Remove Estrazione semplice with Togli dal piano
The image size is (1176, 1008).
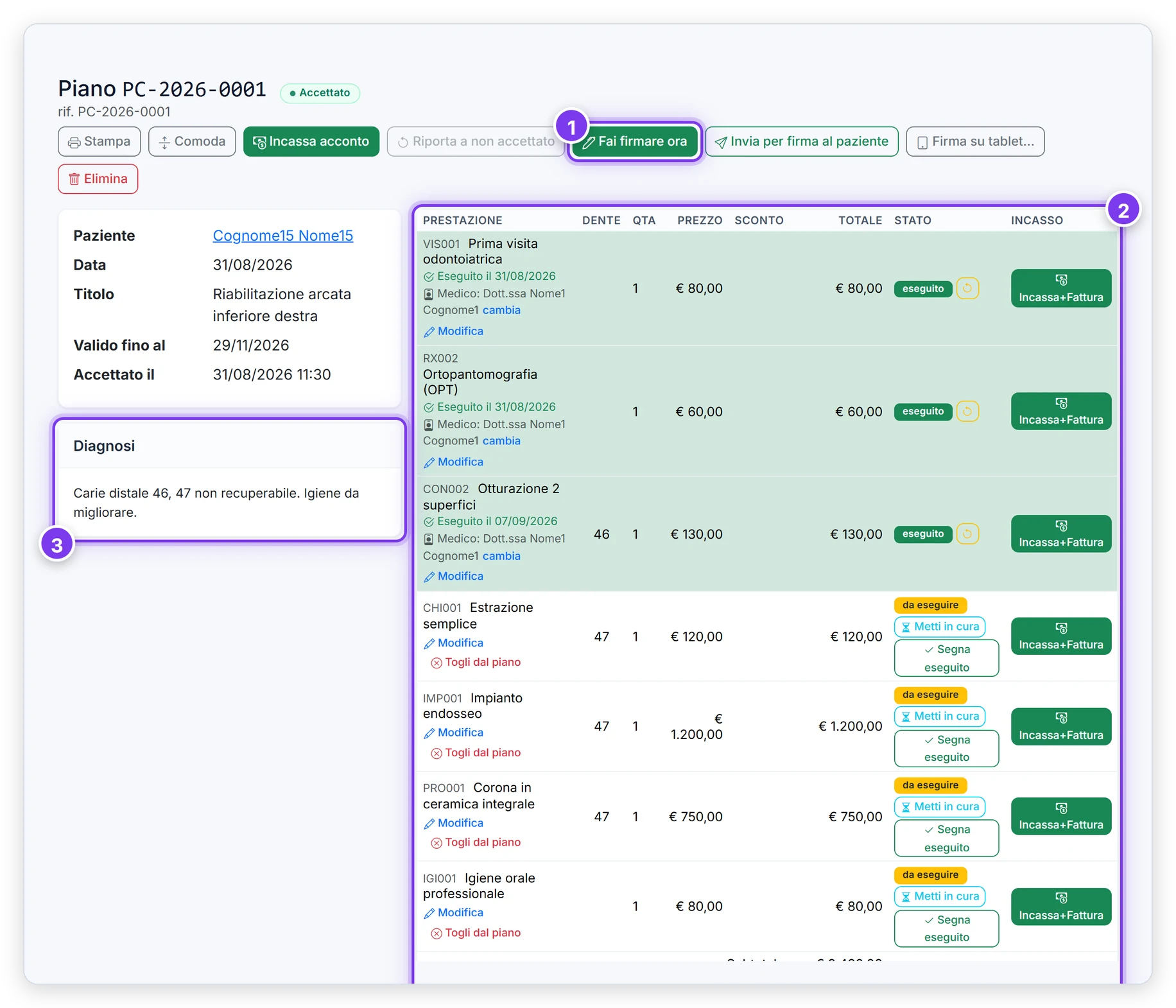point(476,663)
